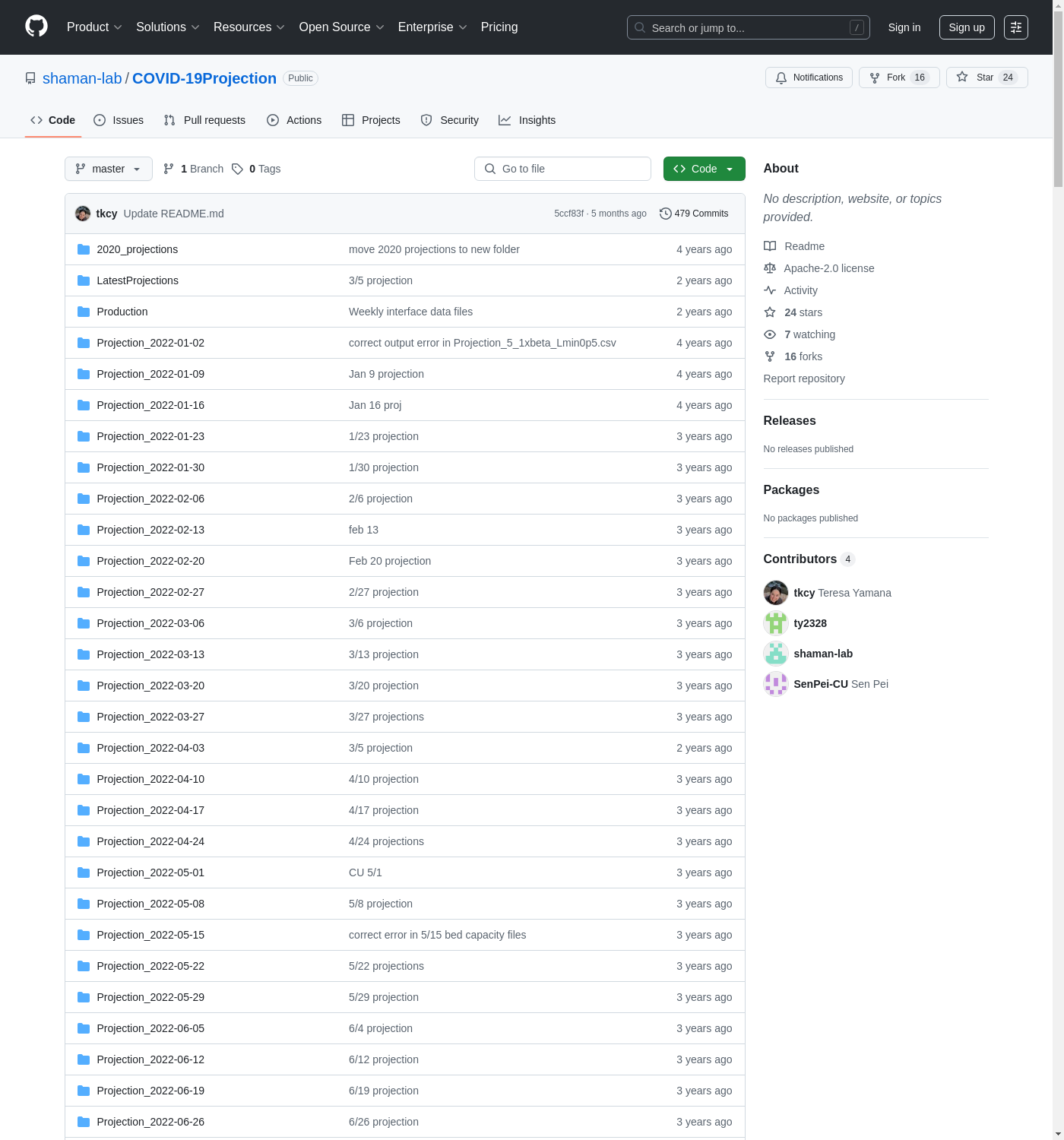The image size is (1064, 1140).
Task: Open the Pricing link
Action: click(x=499, y=27)
